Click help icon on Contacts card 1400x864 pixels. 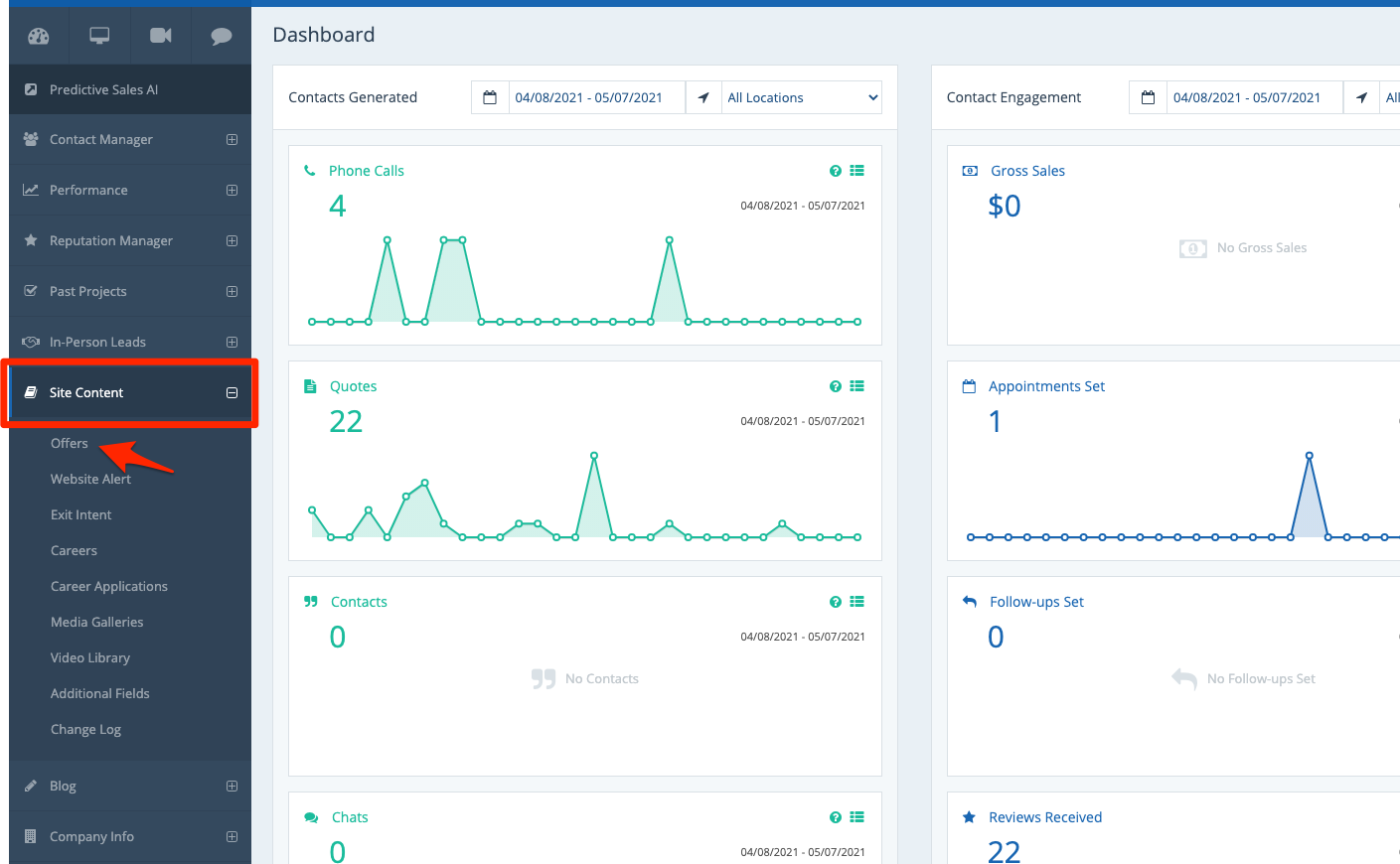coord(835,602)
